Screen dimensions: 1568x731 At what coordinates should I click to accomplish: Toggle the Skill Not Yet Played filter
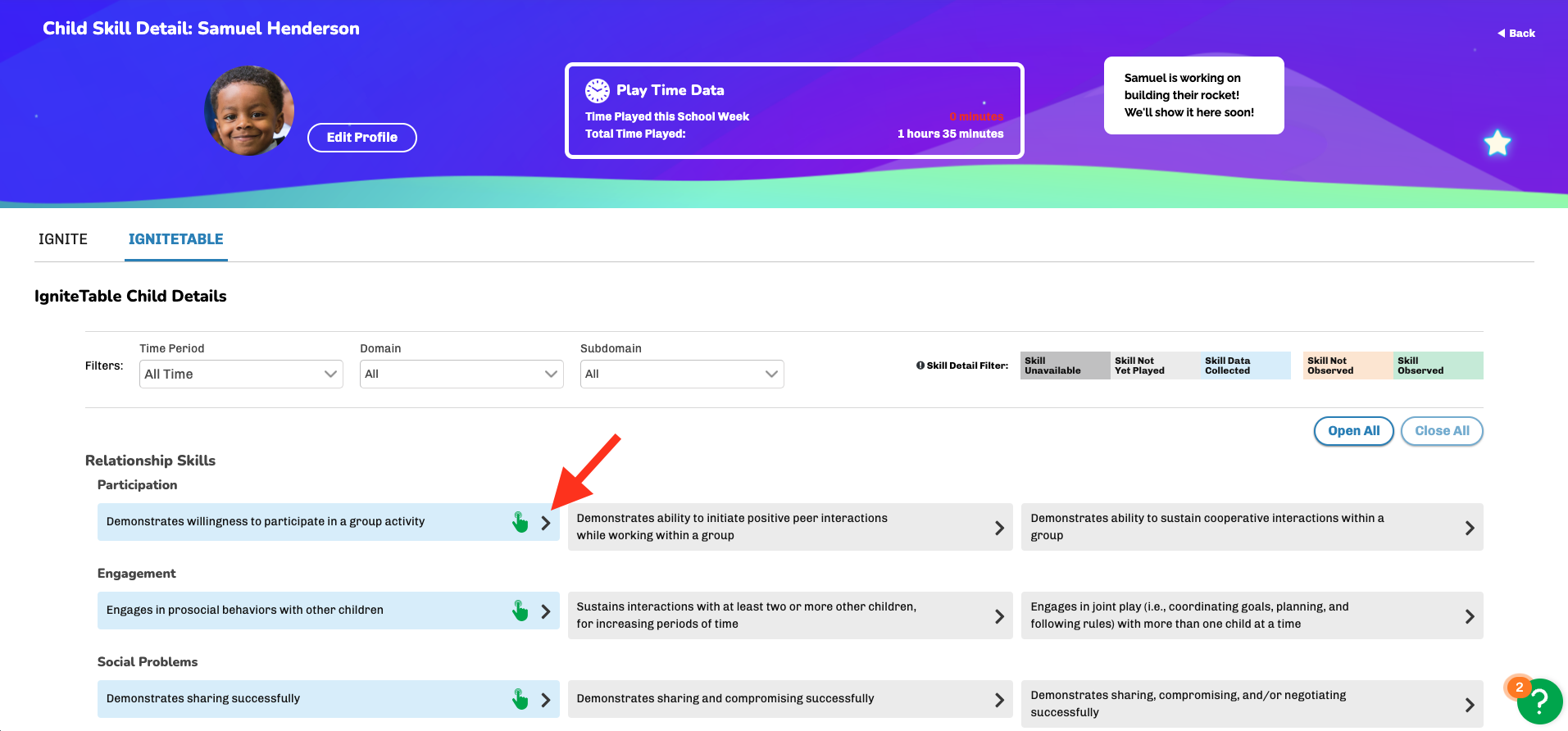(x=1156, y=365)
